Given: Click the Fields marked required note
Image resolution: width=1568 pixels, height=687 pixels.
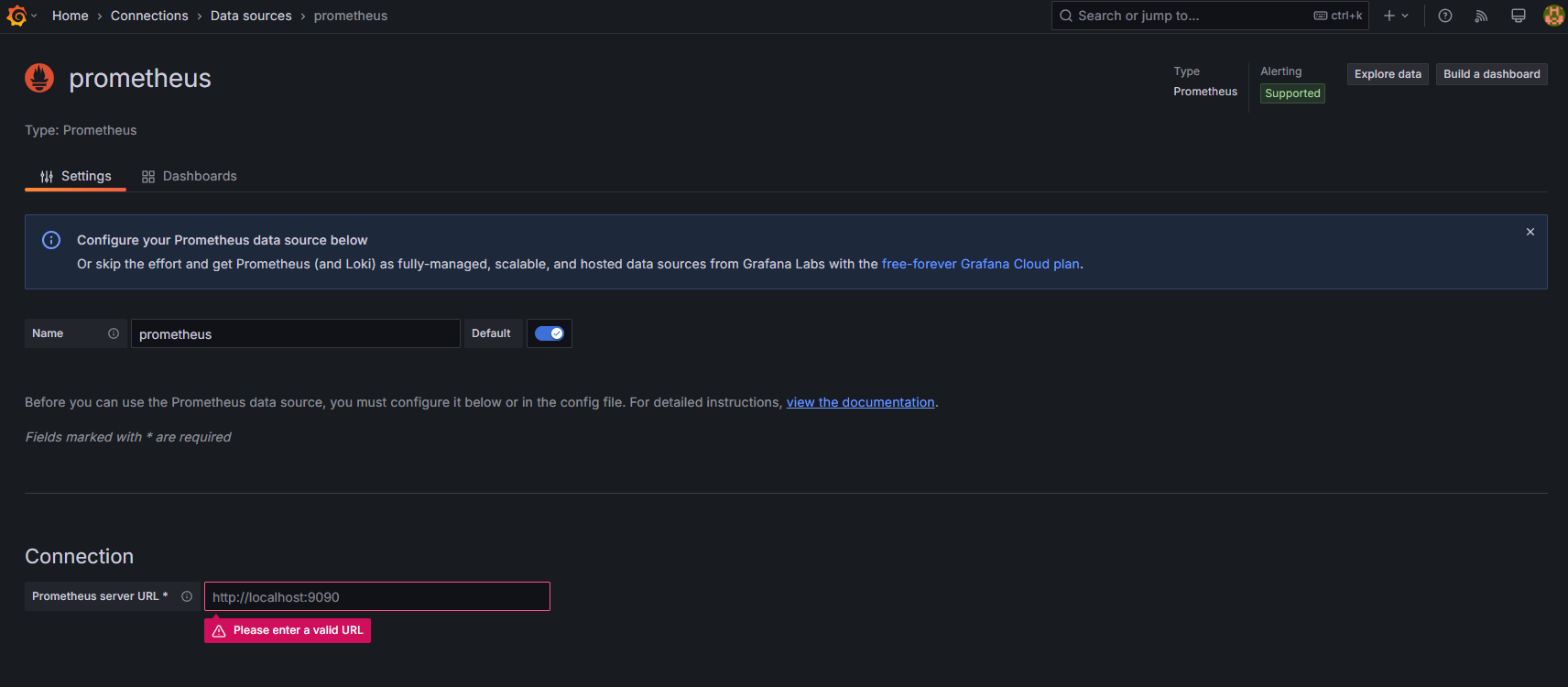Looking at the screenshot, I should pyautogui.click(x=128, y=437).
